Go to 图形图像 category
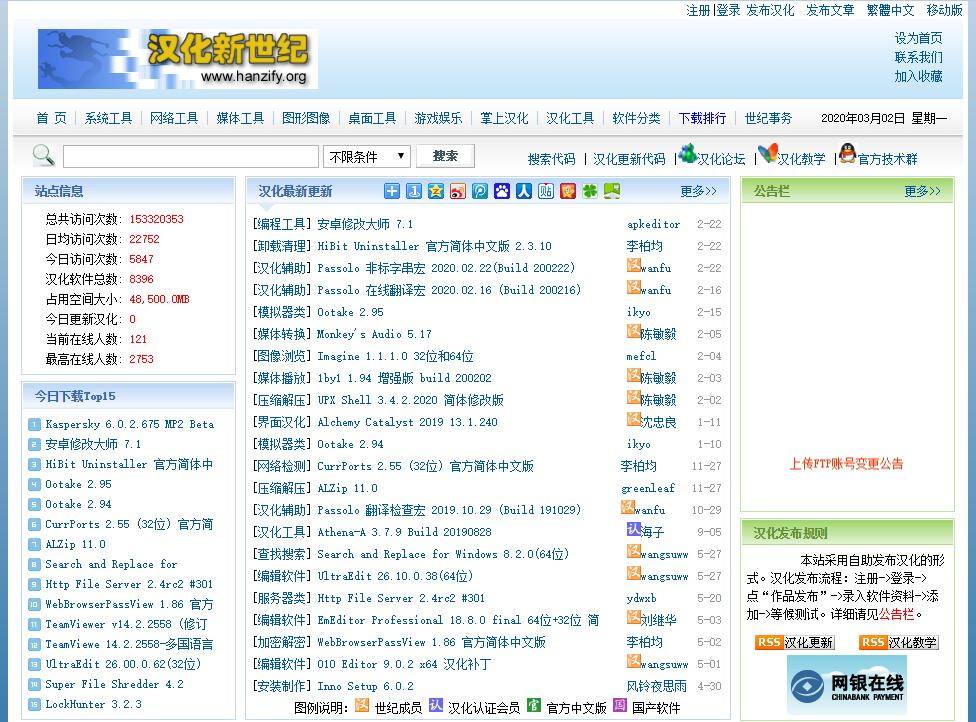The image size is (976, 722). [x=306, y=118]
